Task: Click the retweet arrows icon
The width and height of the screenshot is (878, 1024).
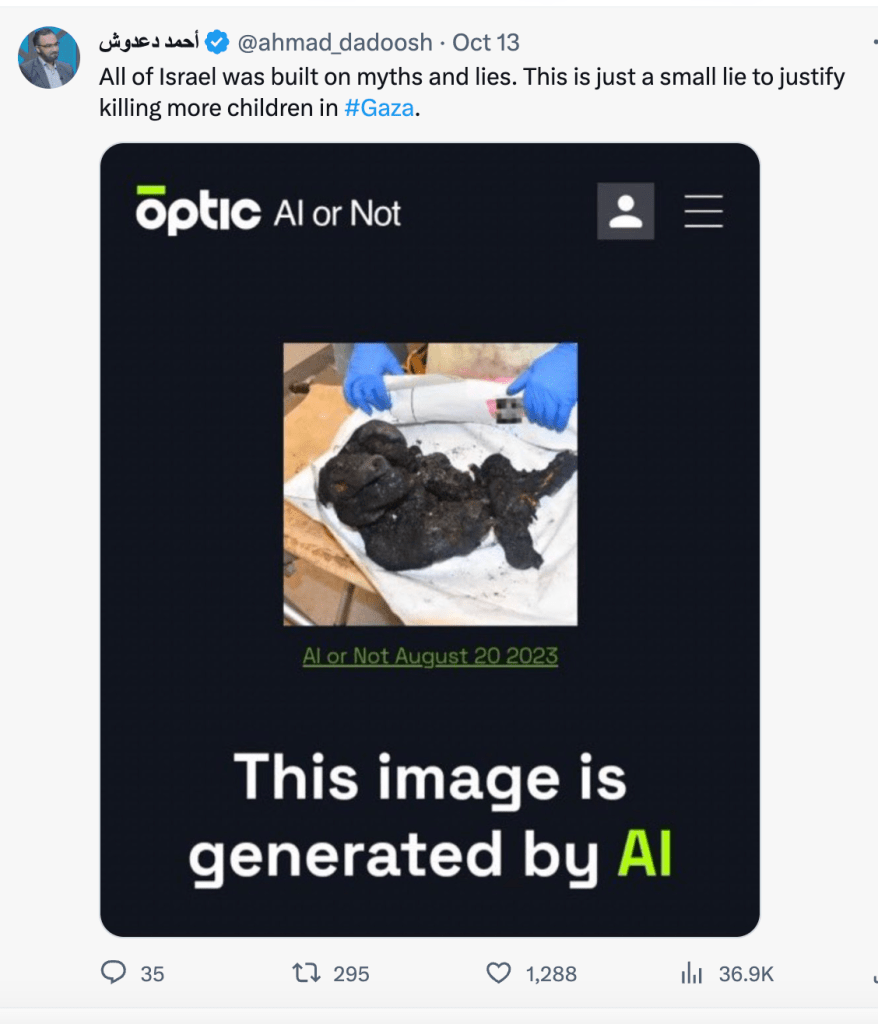Action: click(x=306, y=973)
